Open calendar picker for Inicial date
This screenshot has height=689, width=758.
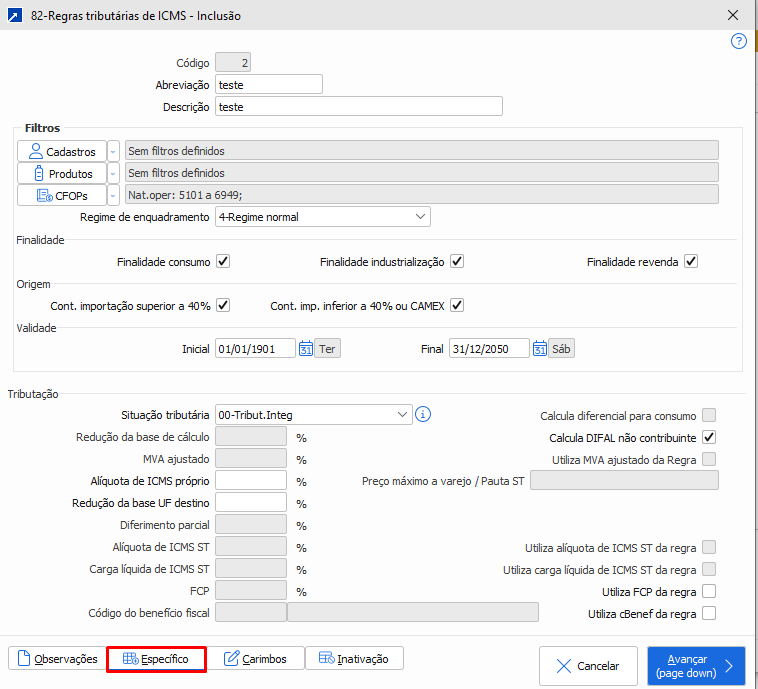point(304,349)
